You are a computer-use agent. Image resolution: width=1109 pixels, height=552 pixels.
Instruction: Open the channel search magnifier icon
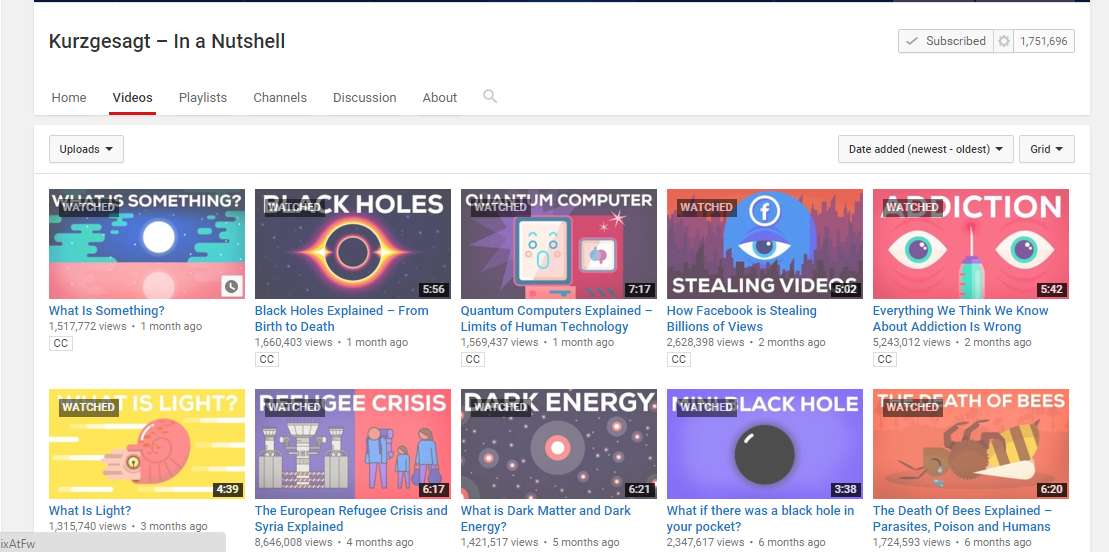click(x=490, y=96)
